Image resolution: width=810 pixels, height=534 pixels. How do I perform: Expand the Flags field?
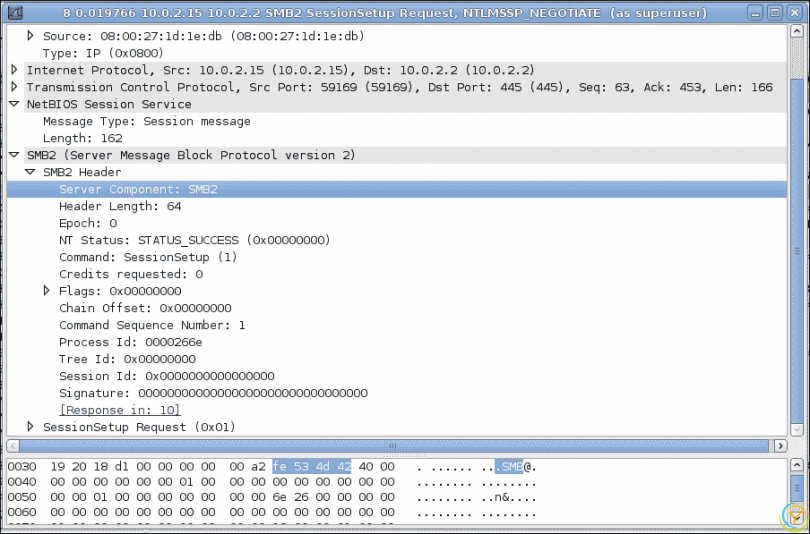pos(46,291)
